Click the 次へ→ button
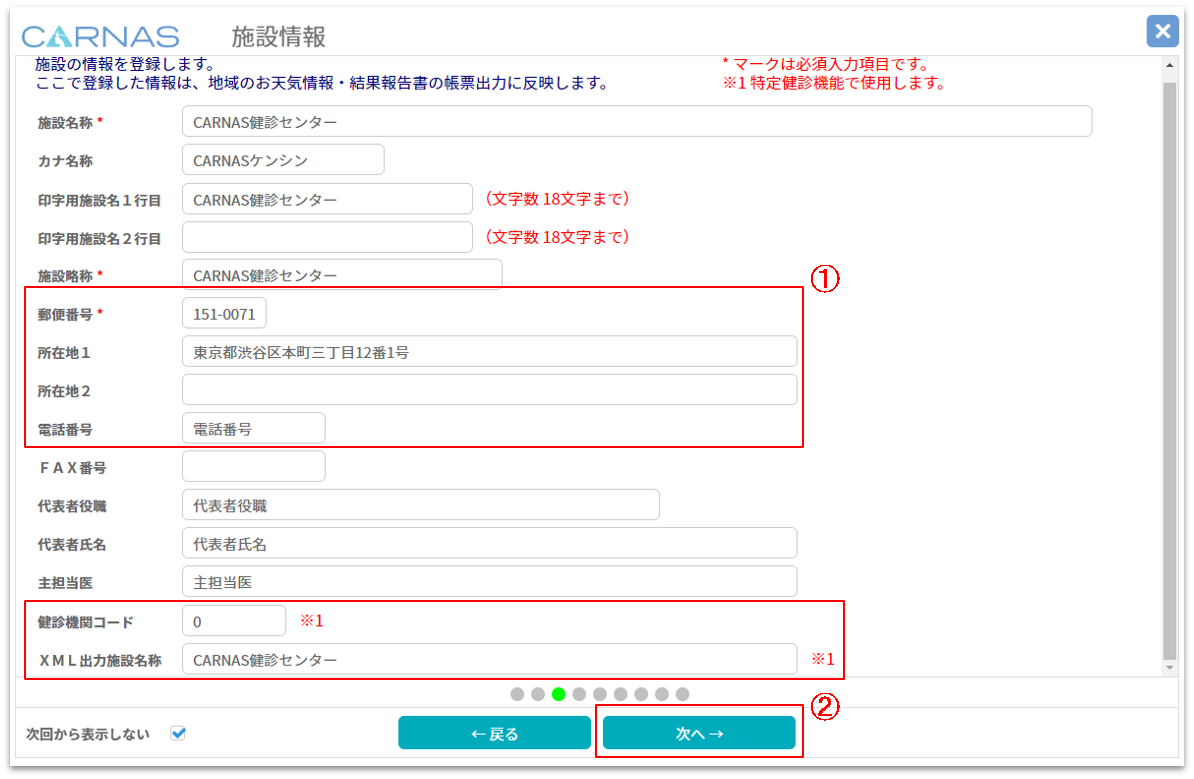 tap(699, 733)
